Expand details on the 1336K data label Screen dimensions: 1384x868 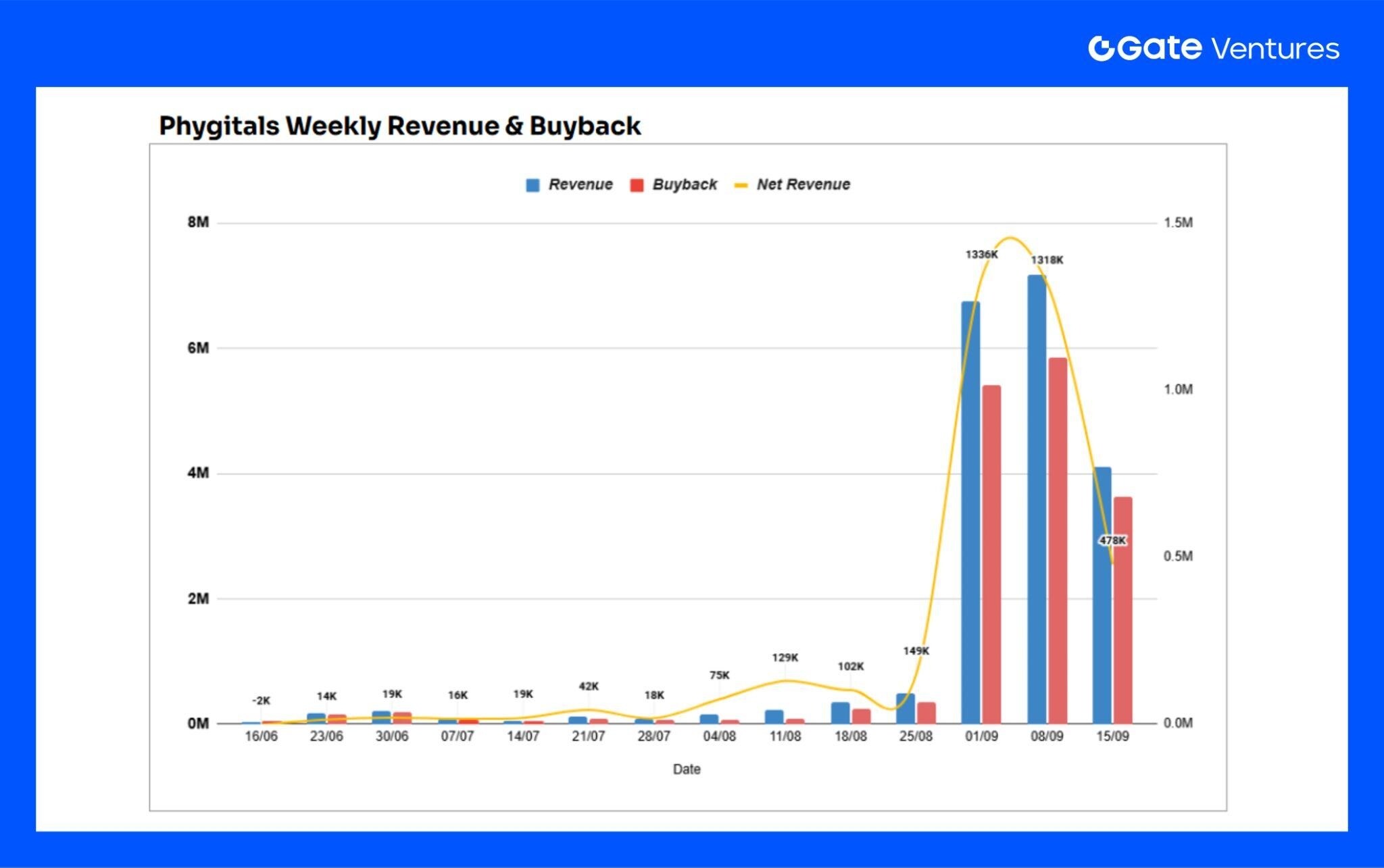pos(982,255)
